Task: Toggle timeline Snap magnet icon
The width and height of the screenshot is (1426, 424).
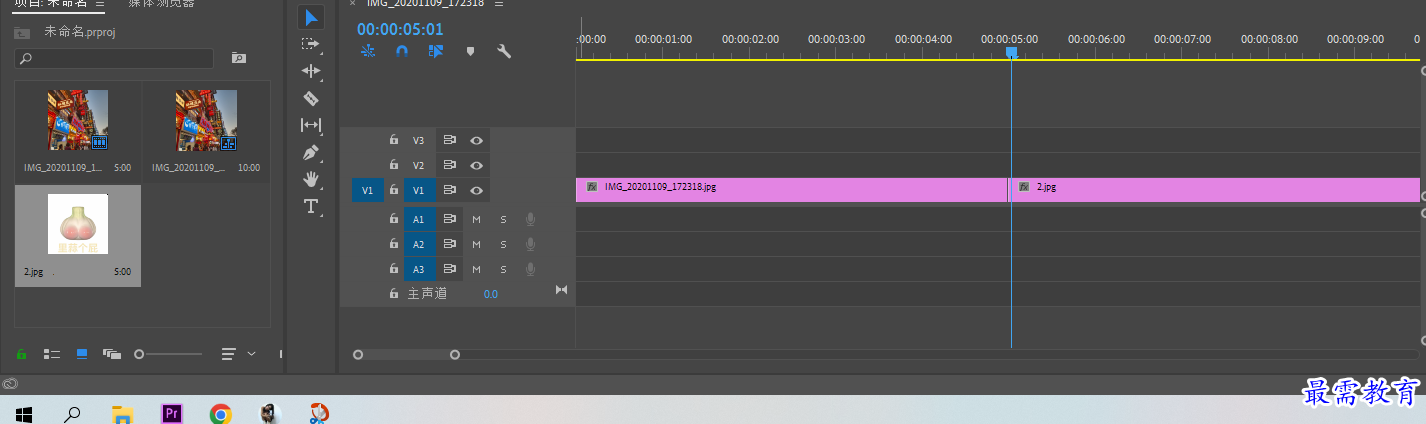Action: [402, 51]
